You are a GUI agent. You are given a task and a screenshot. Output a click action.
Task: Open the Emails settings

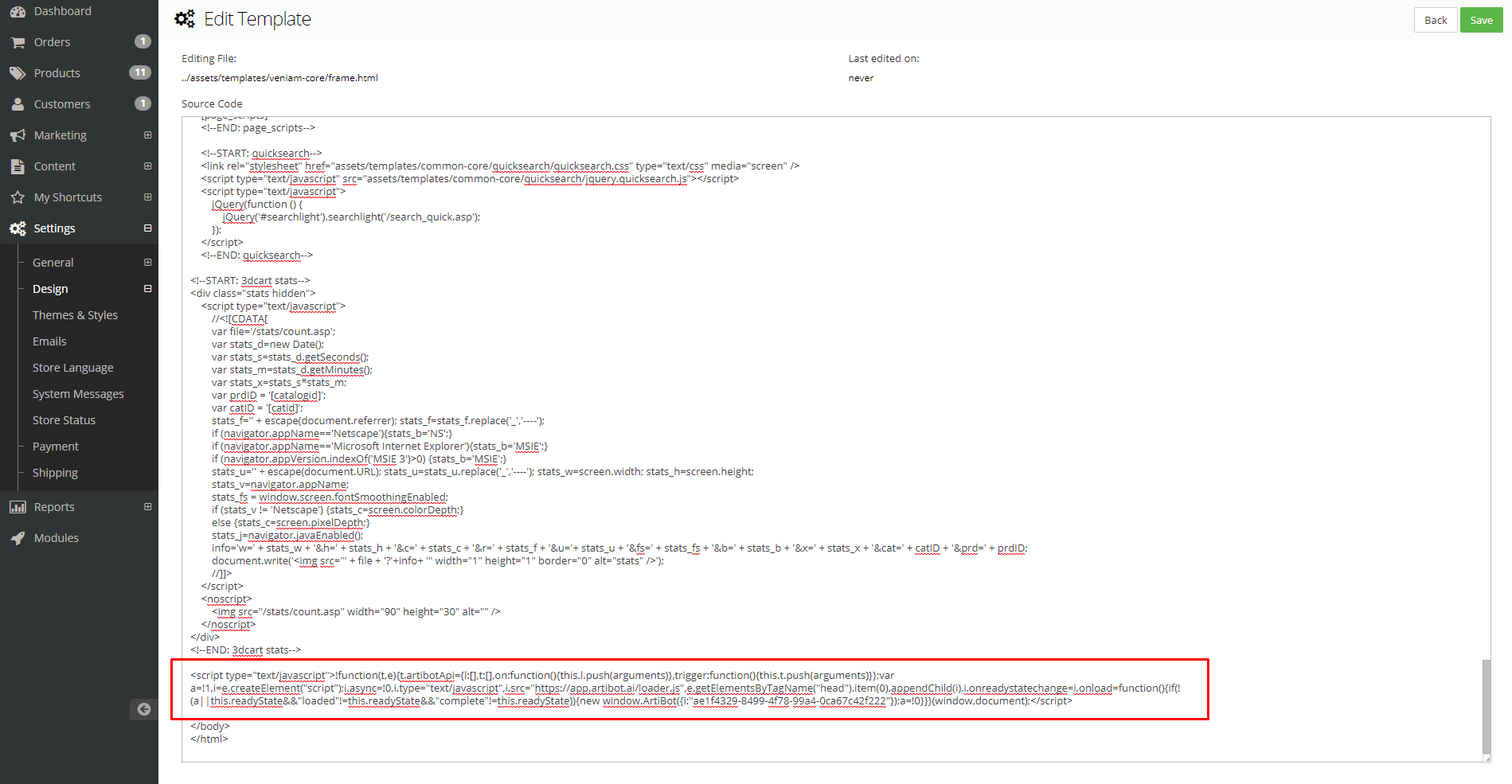(49, 341)
